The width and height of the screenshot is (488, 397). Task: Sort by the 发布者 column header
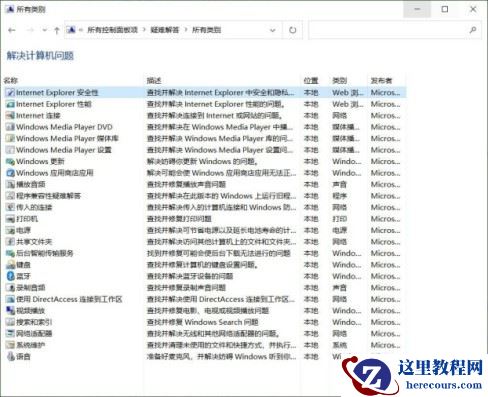click(382, 80)
